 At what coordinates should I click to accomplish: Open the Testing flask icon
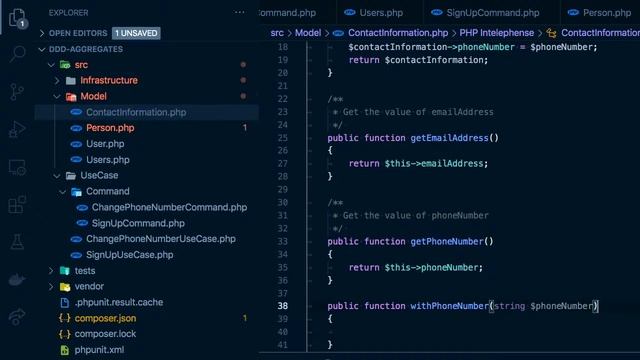17,242
